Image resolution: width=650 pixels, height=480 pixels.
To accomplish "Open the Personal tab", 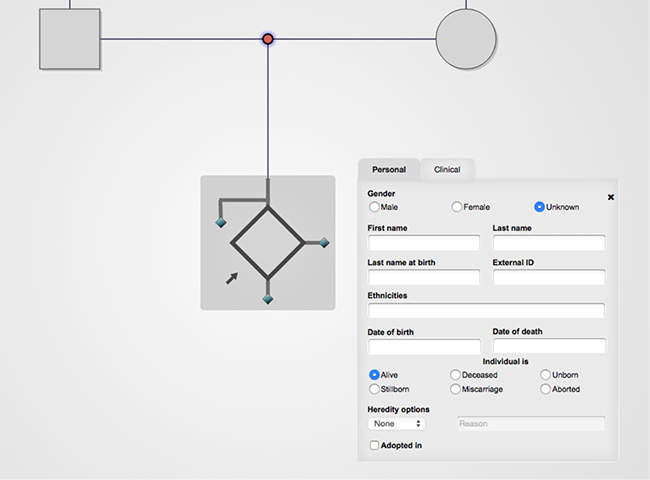I will pos(389,170).
